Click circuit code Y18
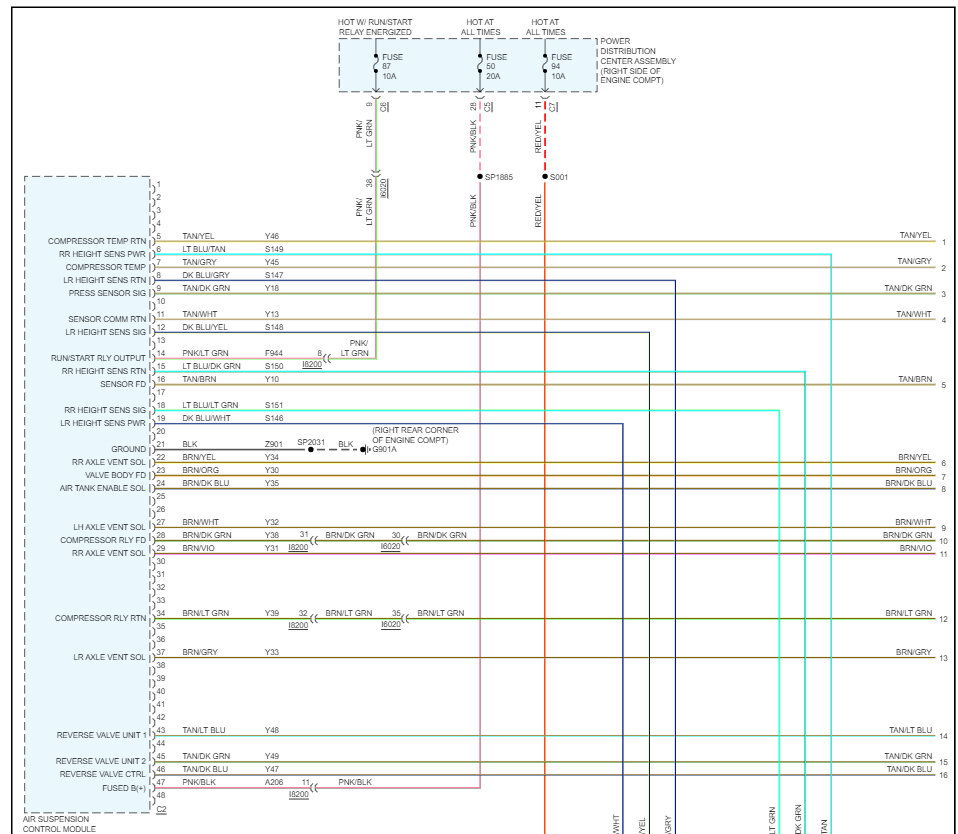Image resolution: width=958 pixels, height=834 pixels. [272, 288]
